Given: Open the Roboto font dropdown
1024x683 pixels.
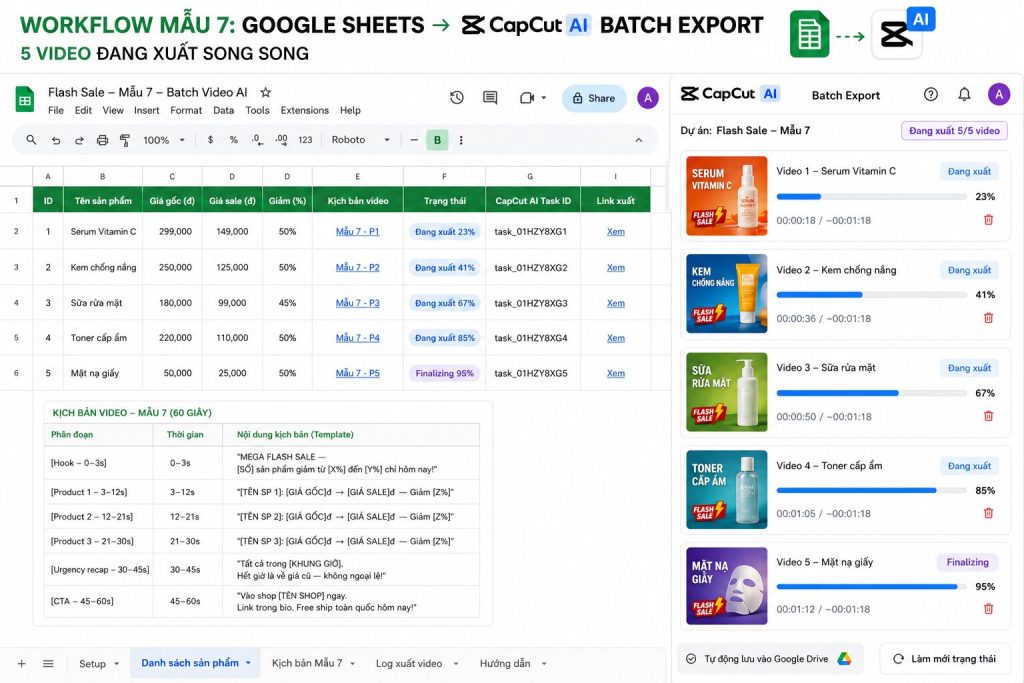Looking at the screenshot, I should [x=360, y=140].
